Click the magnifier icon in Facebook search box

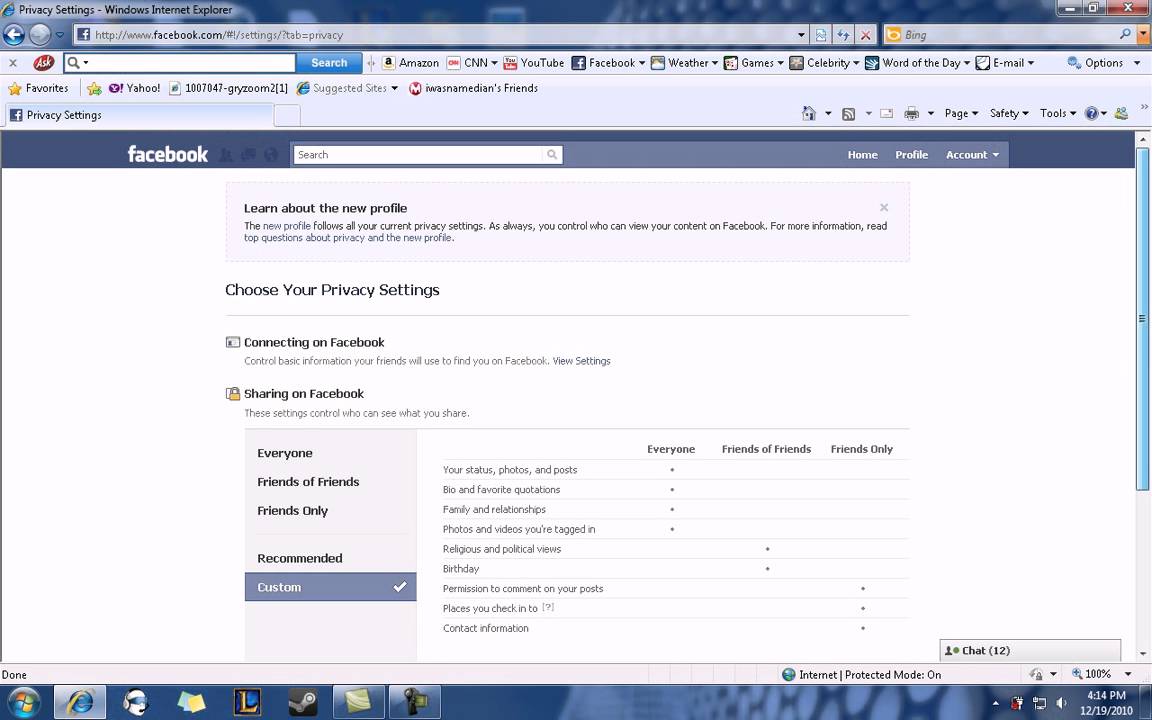552,154
